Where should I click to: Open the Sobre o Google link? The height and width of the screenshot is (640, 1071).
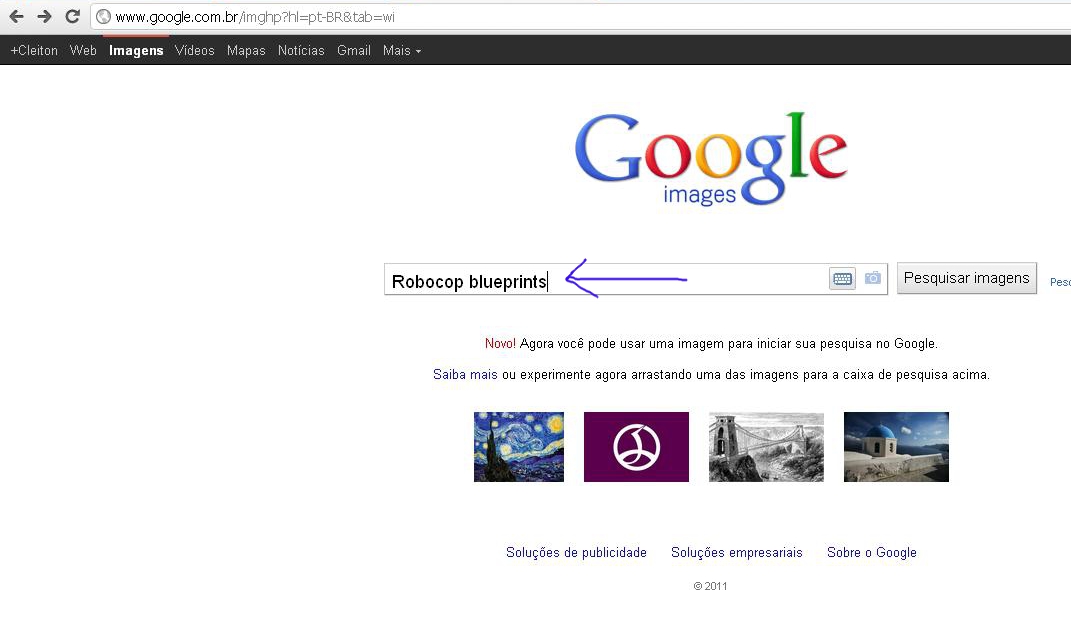pos(872,552)
